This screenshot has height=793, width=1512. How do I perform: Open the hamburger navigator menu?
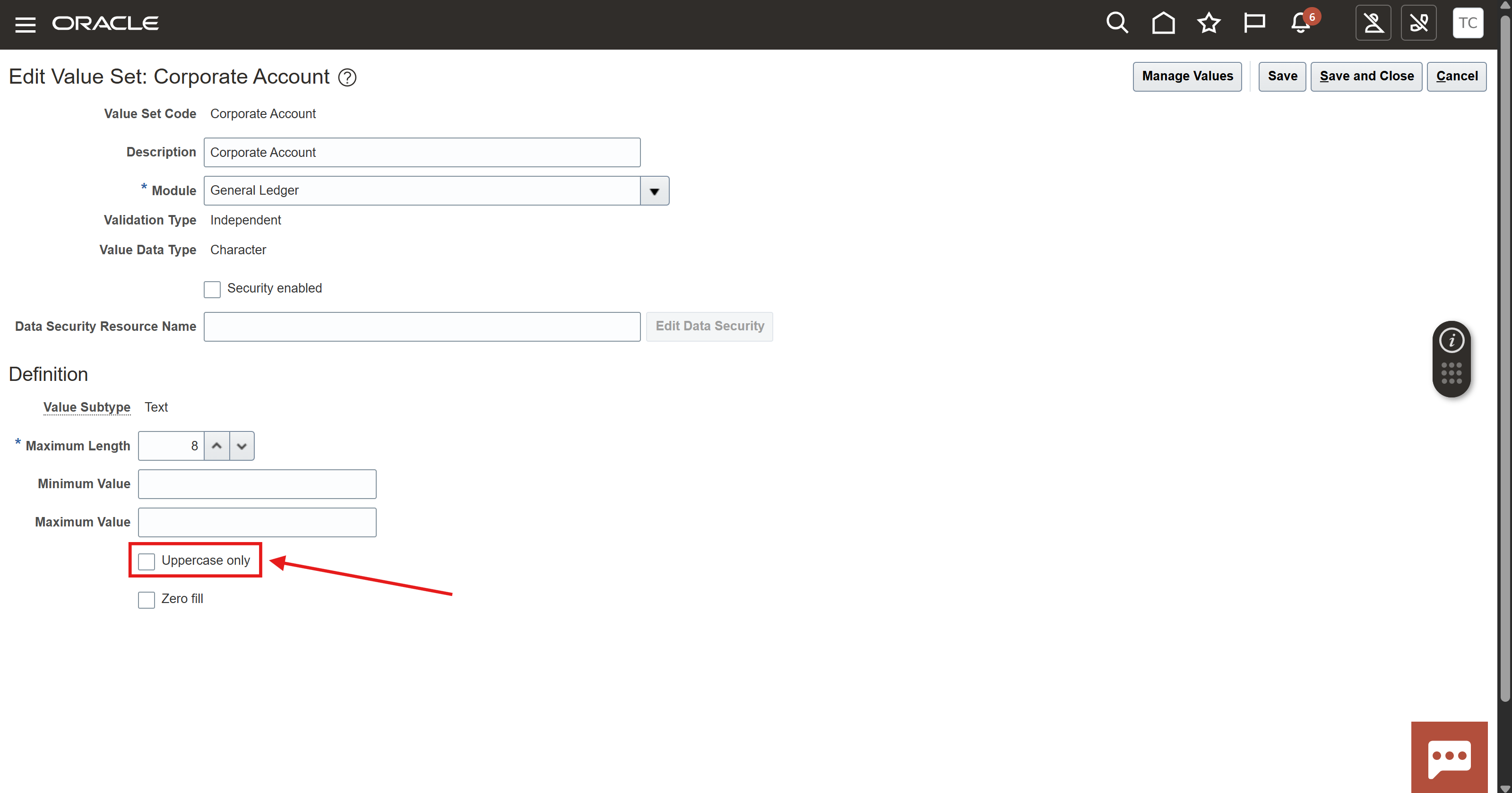point(25,24)
